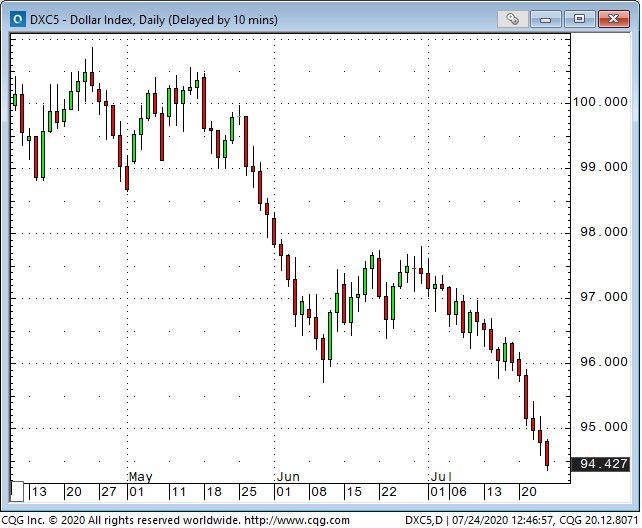Image resolution: width=642 pixels, height=528 pixels.
Task: Select the 98.000 price axis label
Action: 604,232
